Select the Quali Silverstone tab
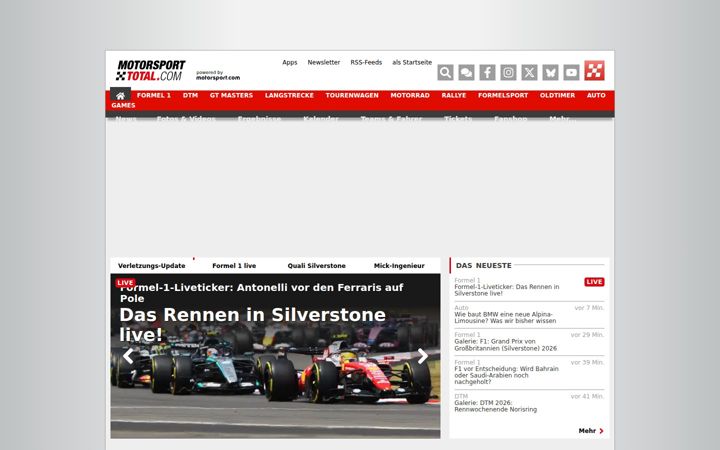This screenshot has width=720, height=450. click(x=316, y=266)
